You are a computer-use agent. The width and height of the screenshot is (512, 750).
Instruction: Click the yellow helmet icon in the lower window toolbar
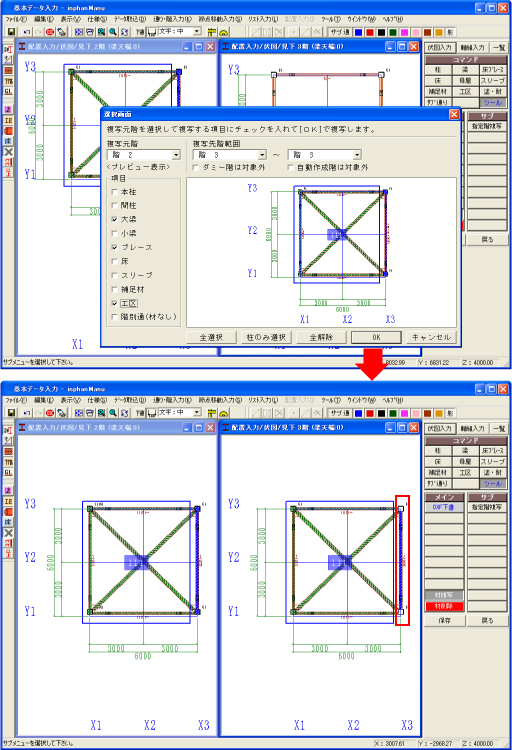click(x=223, y=413)
